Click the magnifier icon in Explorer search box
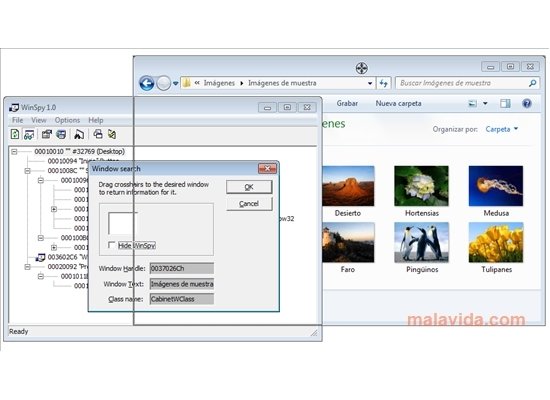 (x=532, y=83)
